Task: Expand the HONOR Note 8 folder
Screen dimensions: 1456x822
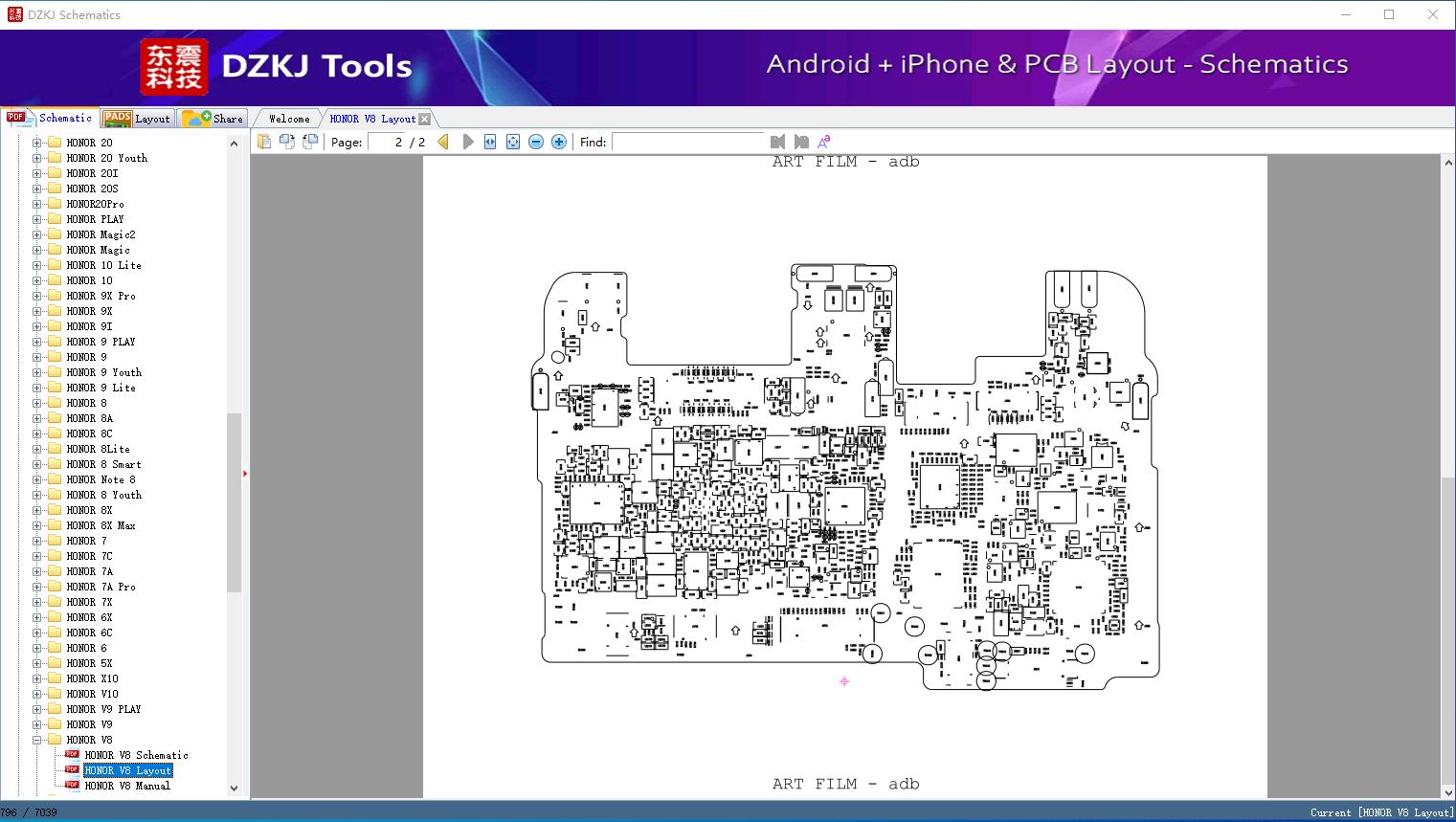Action: tap(37, 479)
